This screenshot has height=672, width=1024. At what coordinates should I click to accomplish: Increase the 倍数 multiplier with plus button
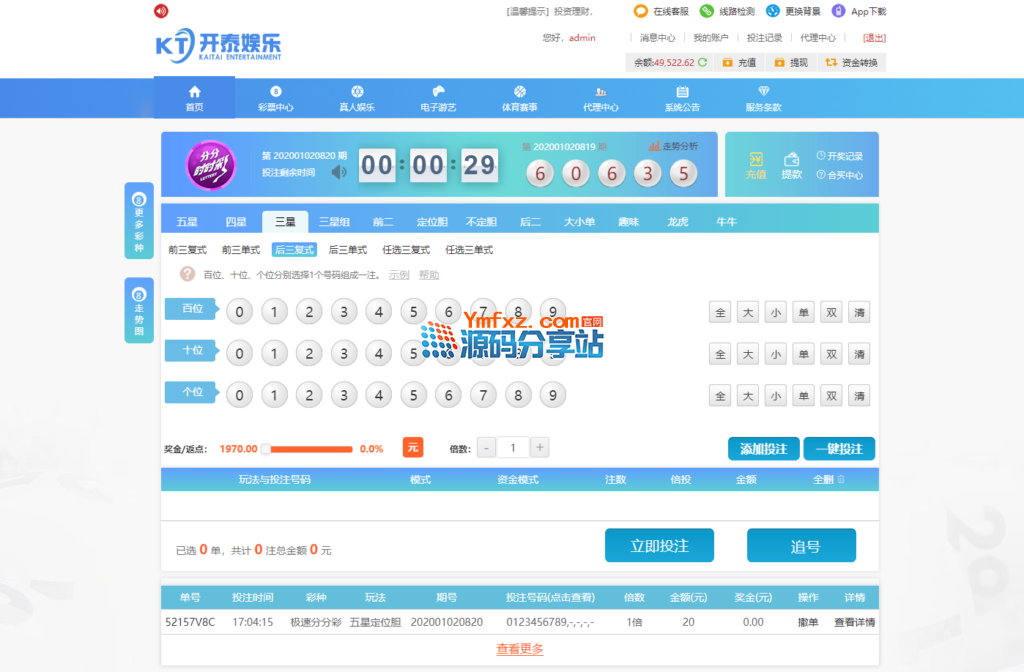(540, 448)
